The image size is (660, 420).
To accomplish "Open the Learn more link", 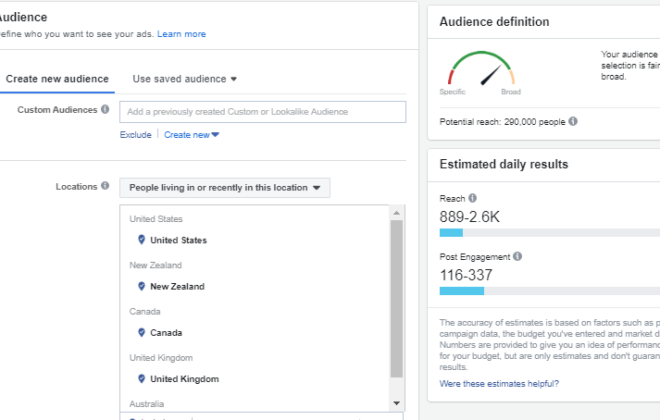I will 181,34.
